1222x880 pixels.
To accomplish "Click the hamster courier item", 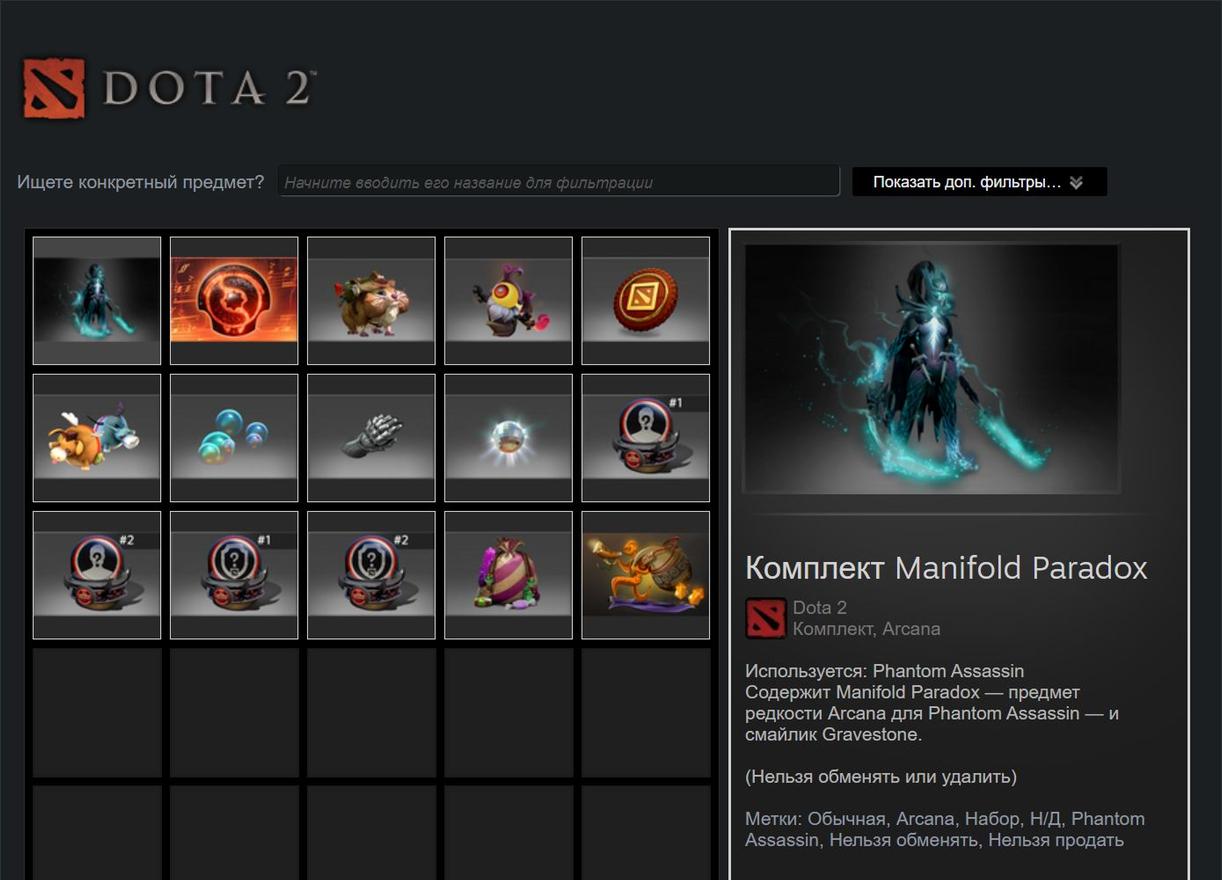I will [x=371, y=300].
